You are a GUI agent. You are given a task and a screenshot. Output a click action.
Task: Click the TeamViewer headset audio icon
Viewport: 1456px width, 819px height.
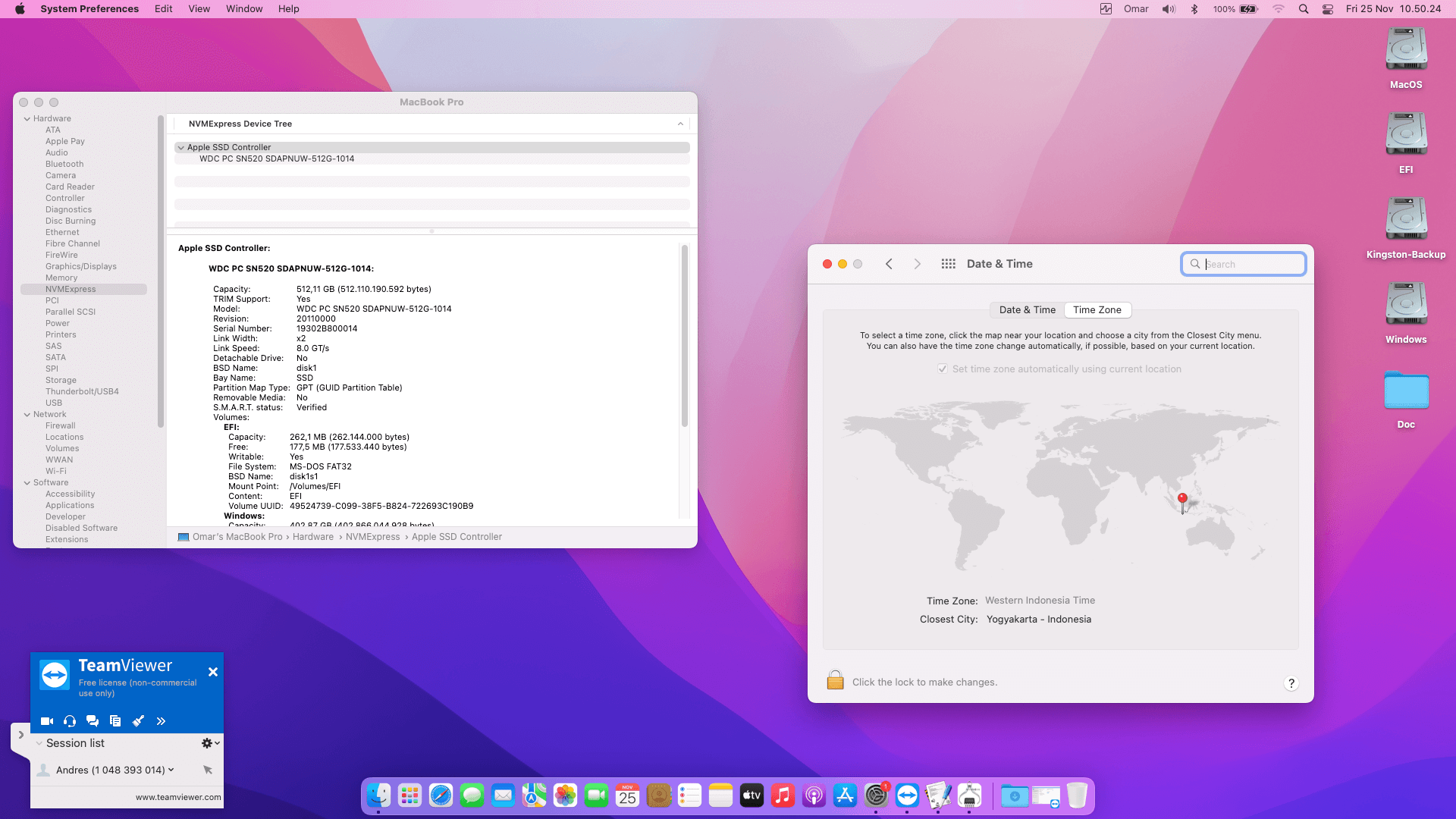pos(70,721)
